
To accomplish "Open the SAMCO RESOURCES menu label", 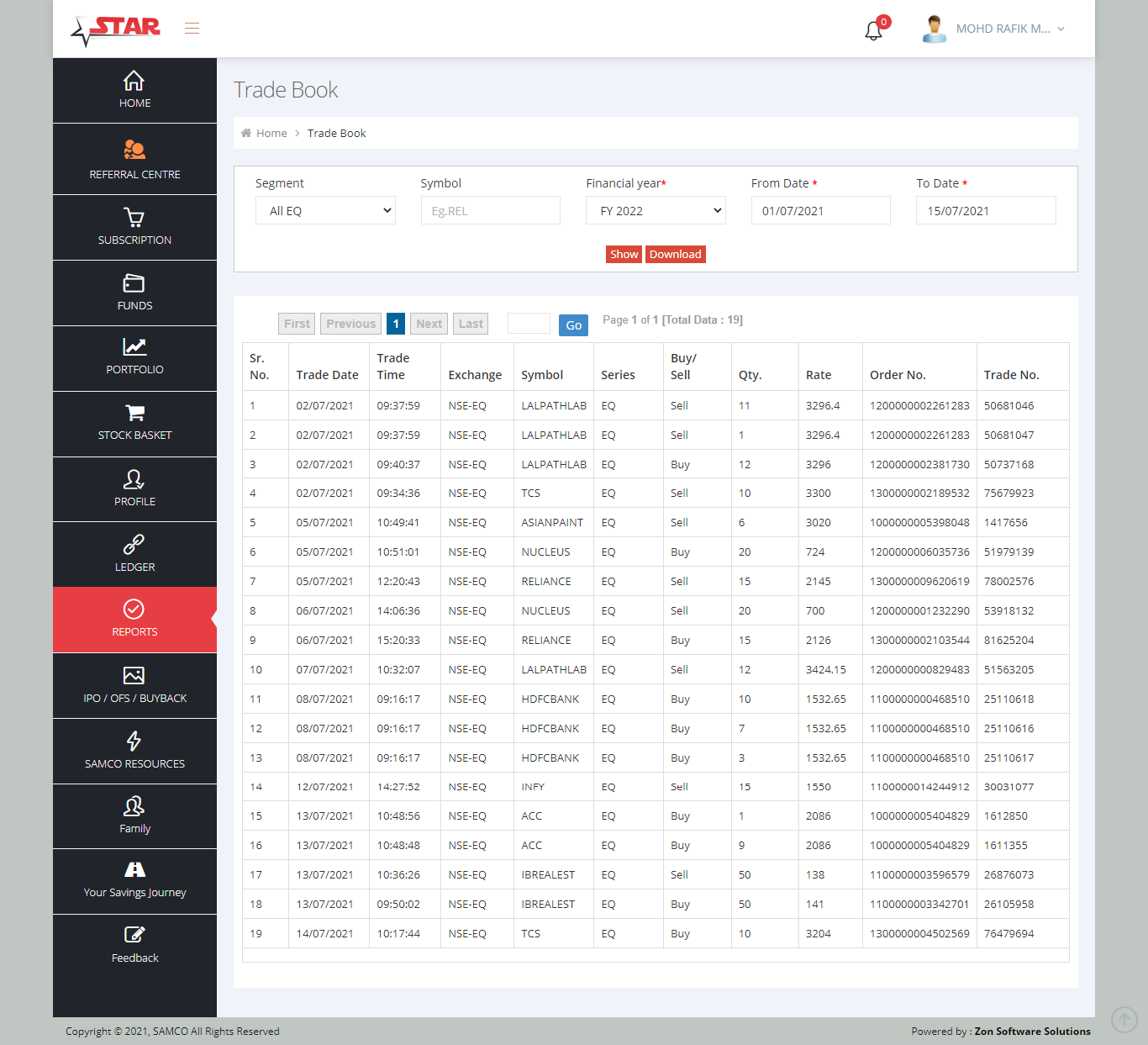I will coord(134,763).
